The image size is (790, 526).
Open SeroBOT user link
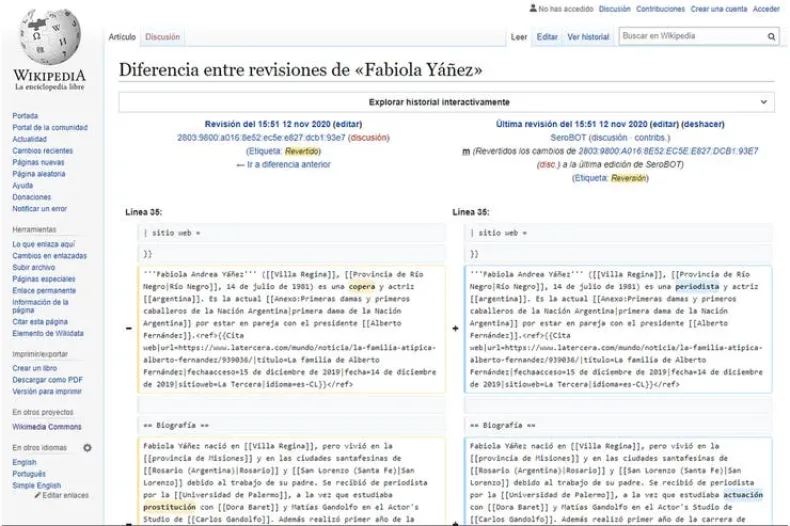[x=570, y=137]
